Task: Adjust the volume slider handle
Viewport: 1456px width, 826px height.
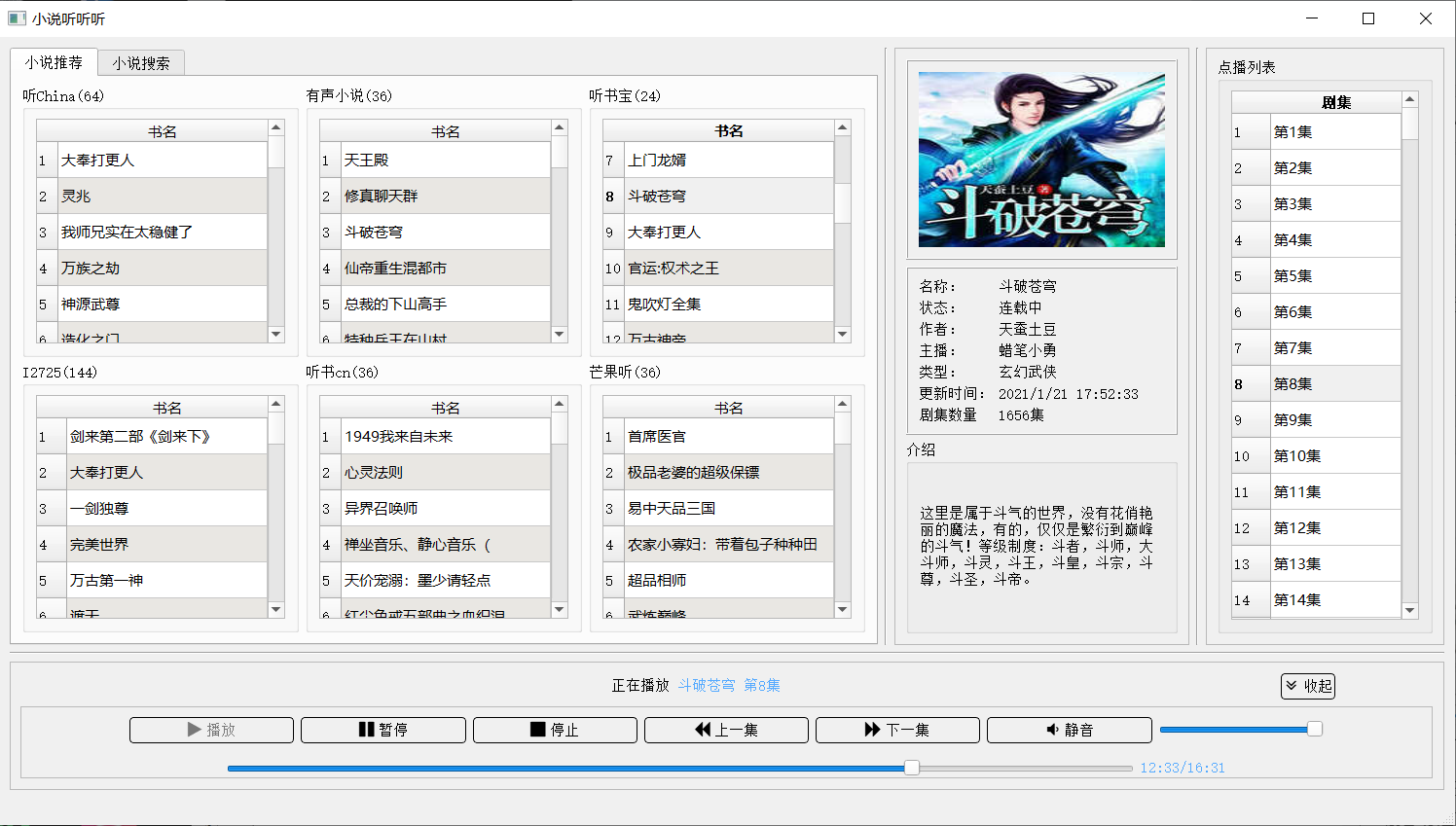Action: click(x=1315, y=729)
